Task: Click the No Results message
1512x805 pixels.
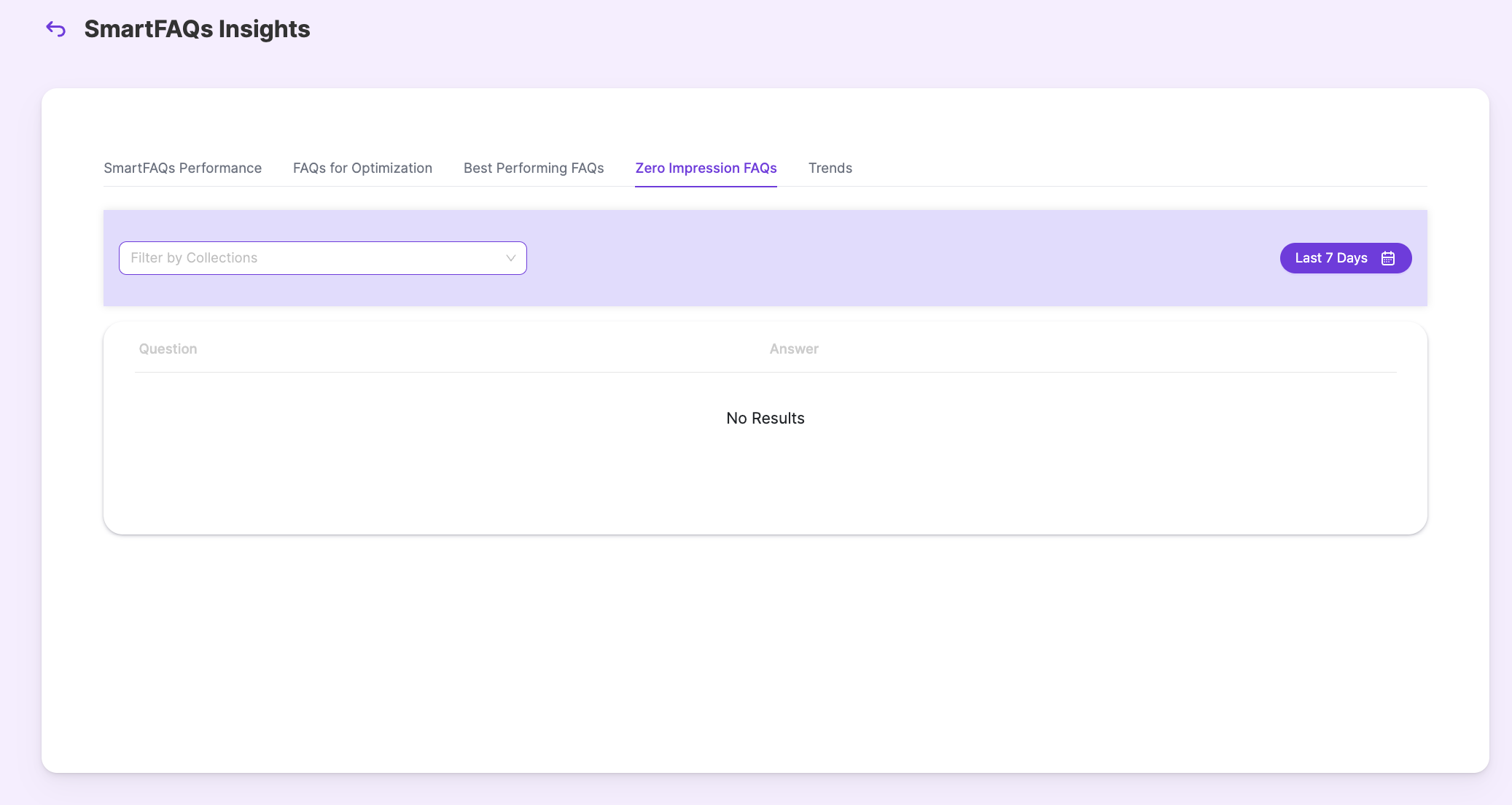Action: 765,418
